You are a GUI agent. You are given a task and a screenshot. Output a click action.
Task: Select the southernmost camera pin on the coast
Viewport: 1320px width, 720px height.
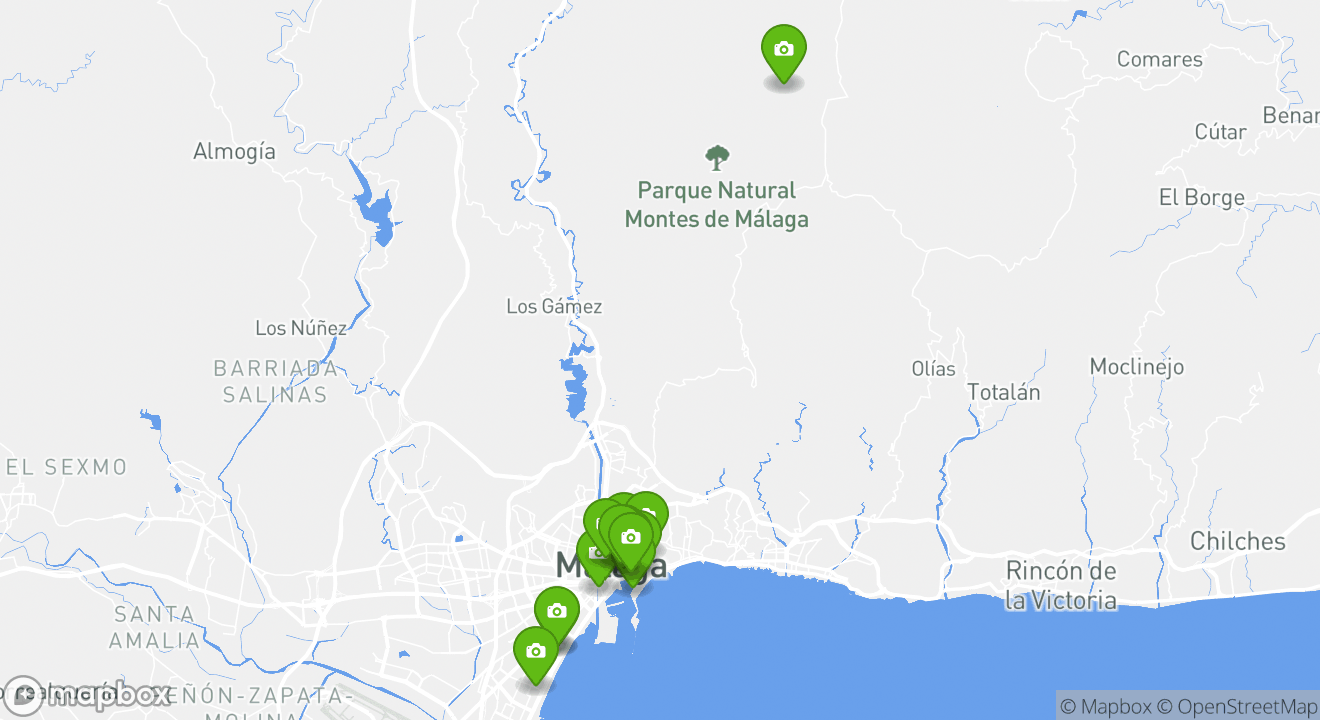535,654
